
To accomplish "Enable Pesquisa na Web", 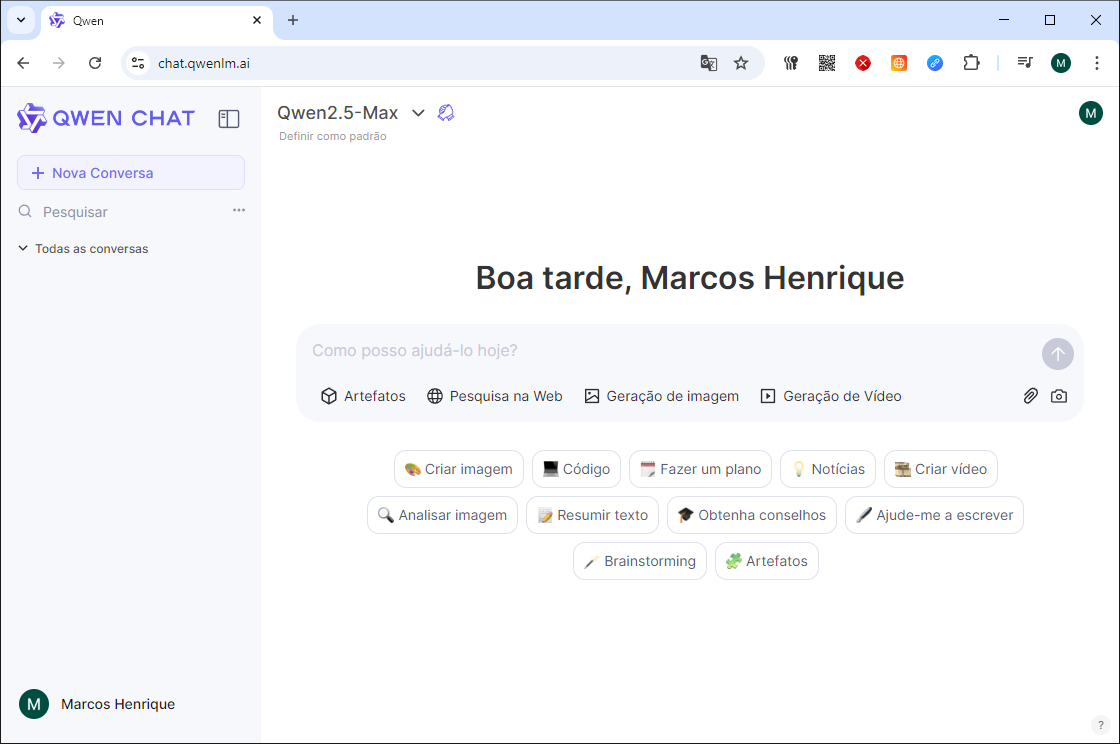I will [494, 396].
